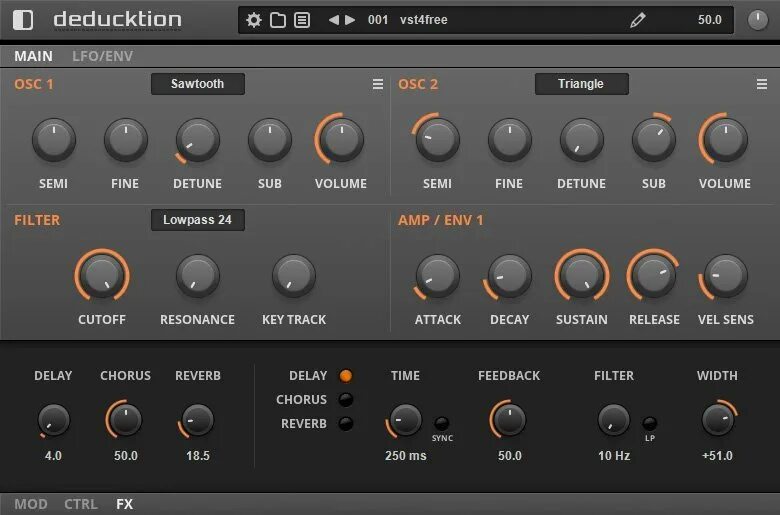The height and width of the screenshot is (515, 780).
Task: Click the envelope DECAY knob
Action: coord(509,276)
